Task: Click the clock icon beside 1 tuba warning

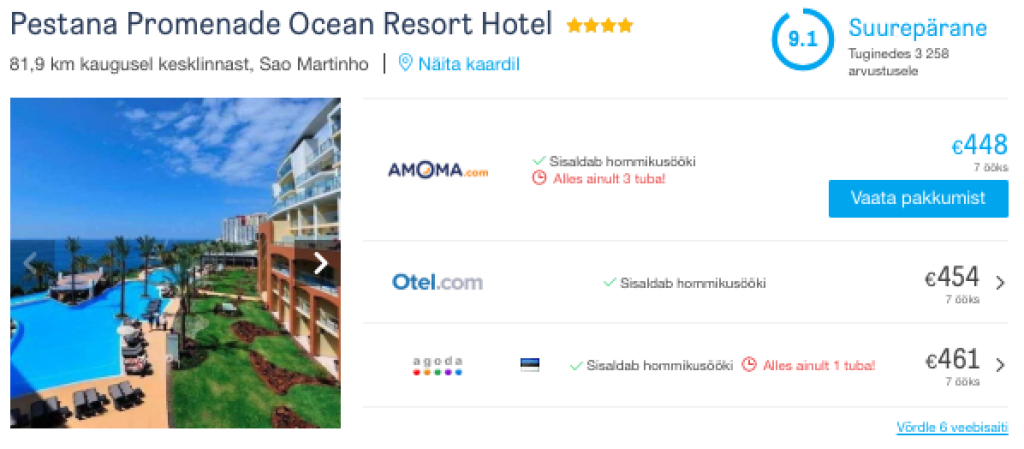Action: click(x=749, y=365)
